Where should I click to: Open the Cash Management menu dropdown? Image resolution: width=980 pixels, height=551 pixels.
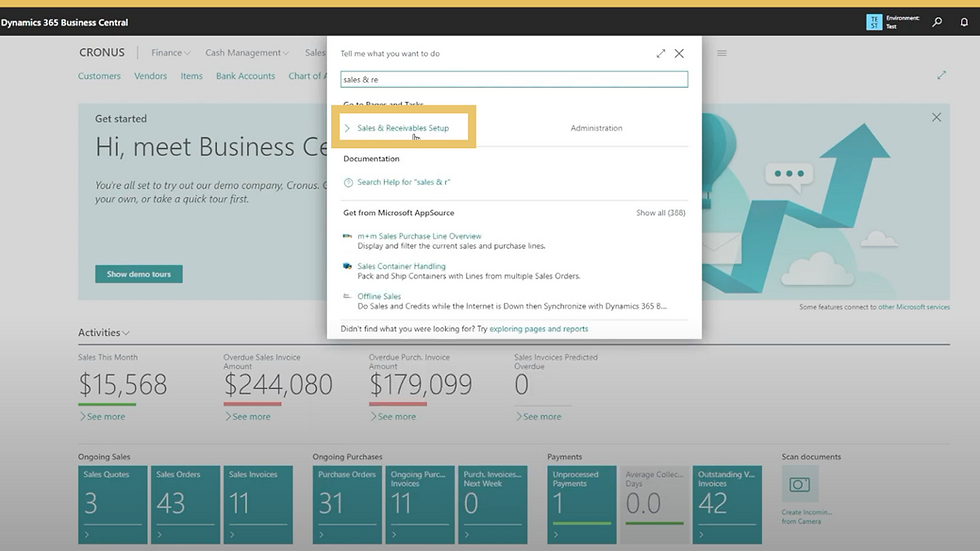pos(247,53)
